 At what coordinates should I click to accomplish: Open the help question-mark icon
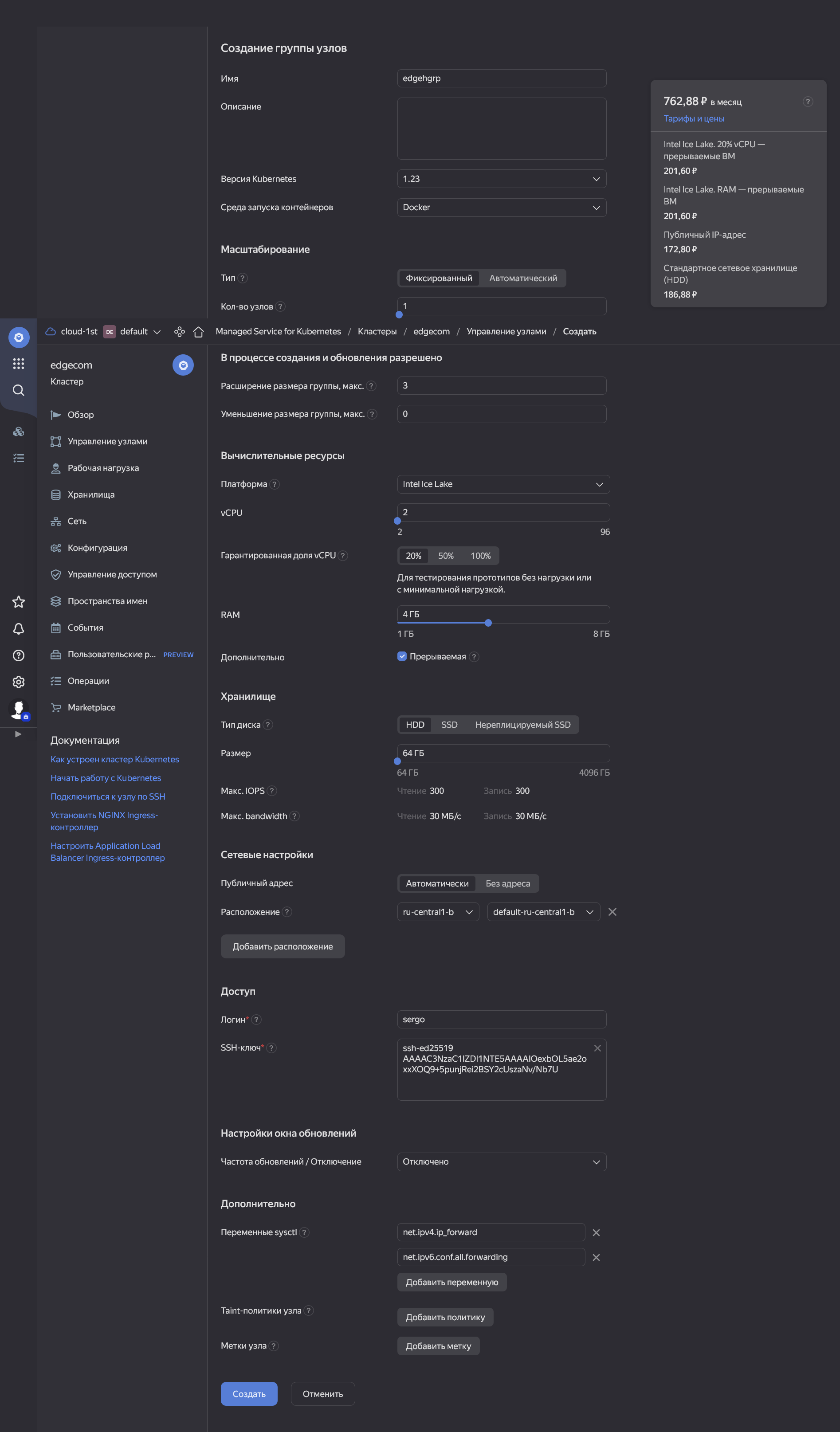[x=18, y=655]
